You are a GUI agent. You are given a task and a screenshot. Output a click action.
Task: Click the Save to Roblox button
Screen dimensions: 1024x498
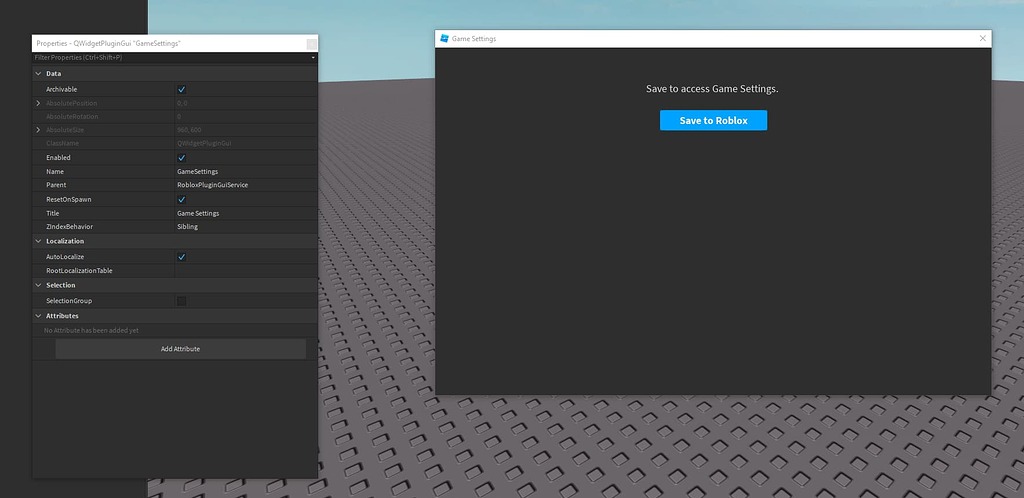713,120
